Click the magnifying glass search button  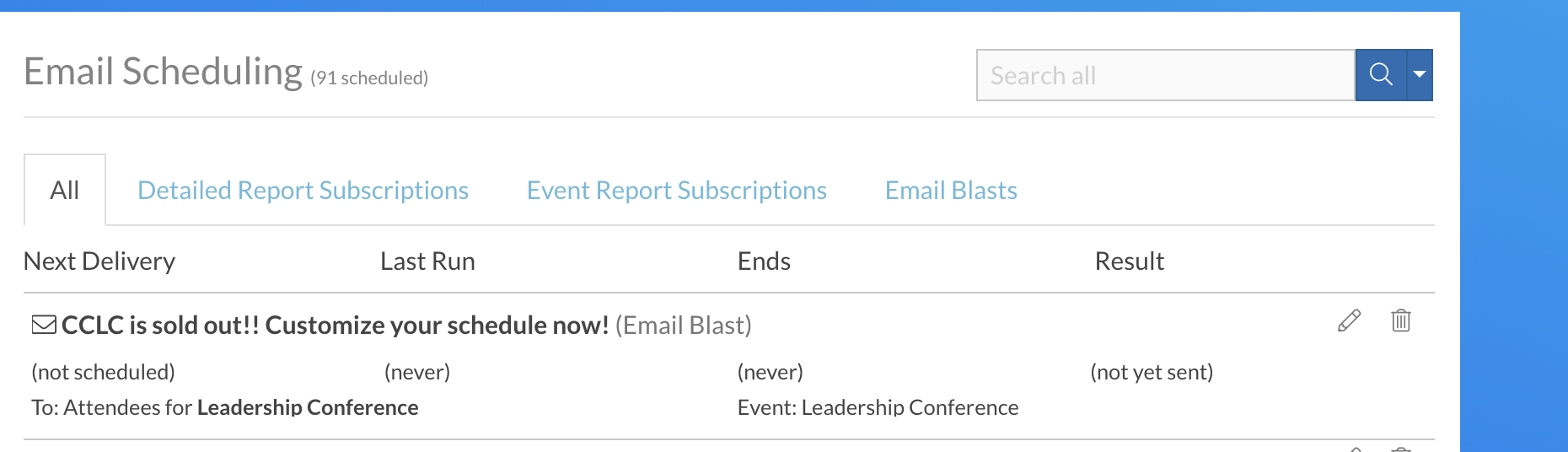[x=1381, y=75]
